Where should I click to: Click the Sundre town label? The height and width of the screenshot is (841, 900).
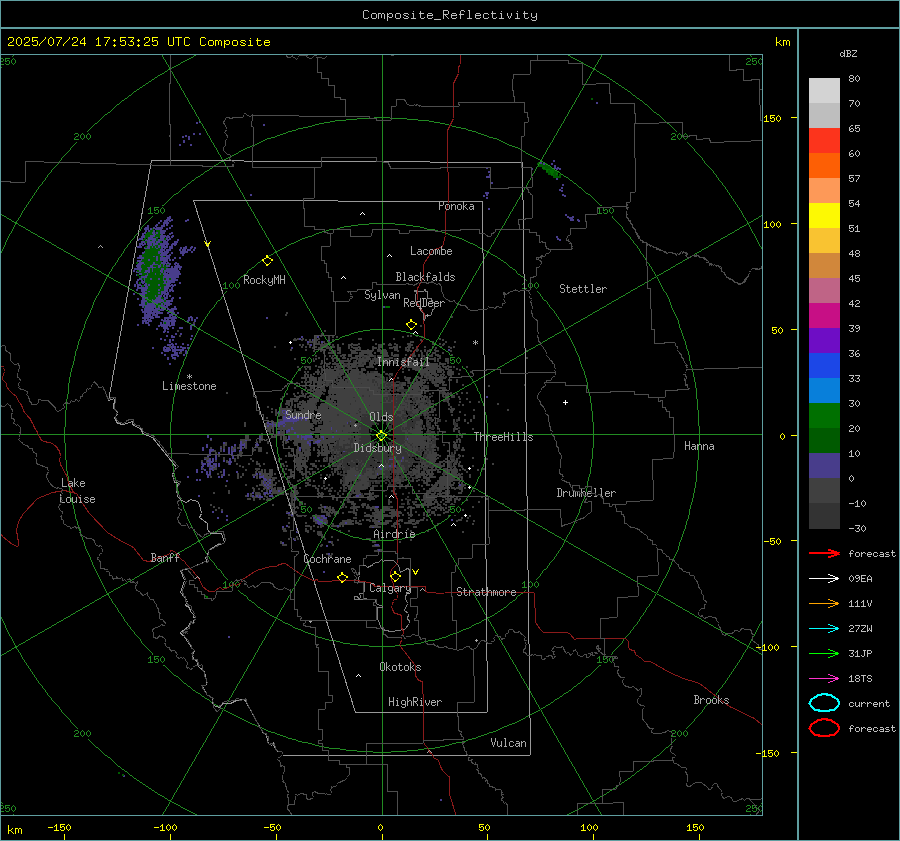click(x=303, y=414)
